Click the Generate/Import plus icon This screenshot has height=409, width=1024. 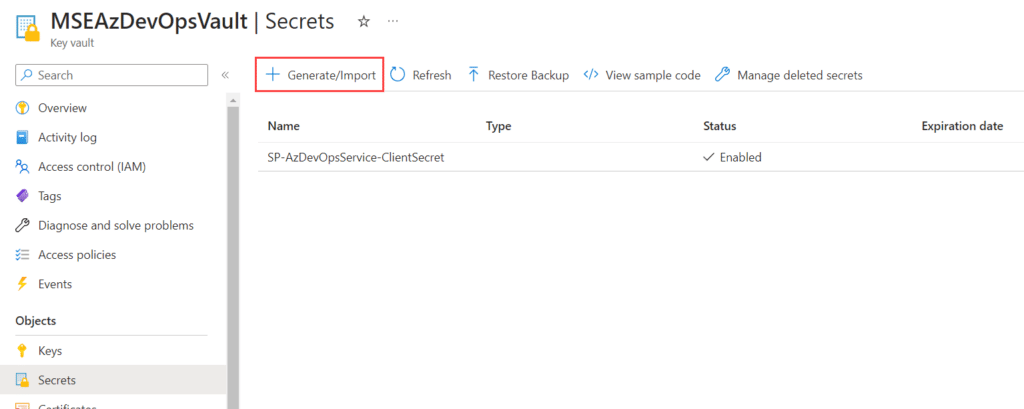pos(272,74)
